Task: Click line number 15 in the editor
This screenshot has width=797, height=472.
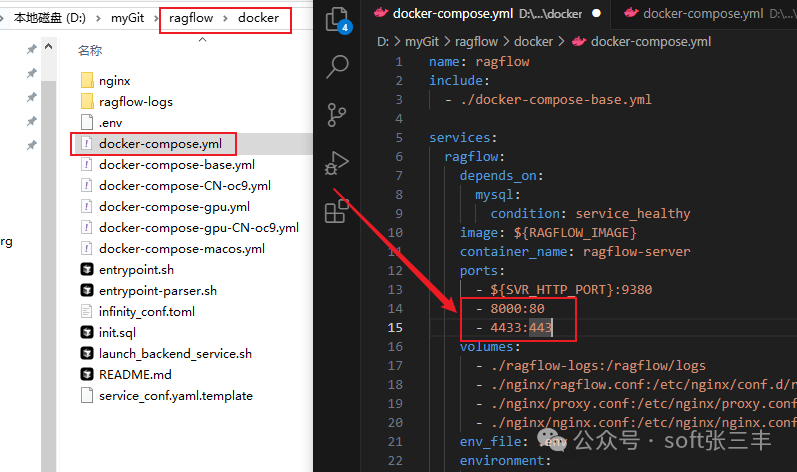Action: coord(395,328)
